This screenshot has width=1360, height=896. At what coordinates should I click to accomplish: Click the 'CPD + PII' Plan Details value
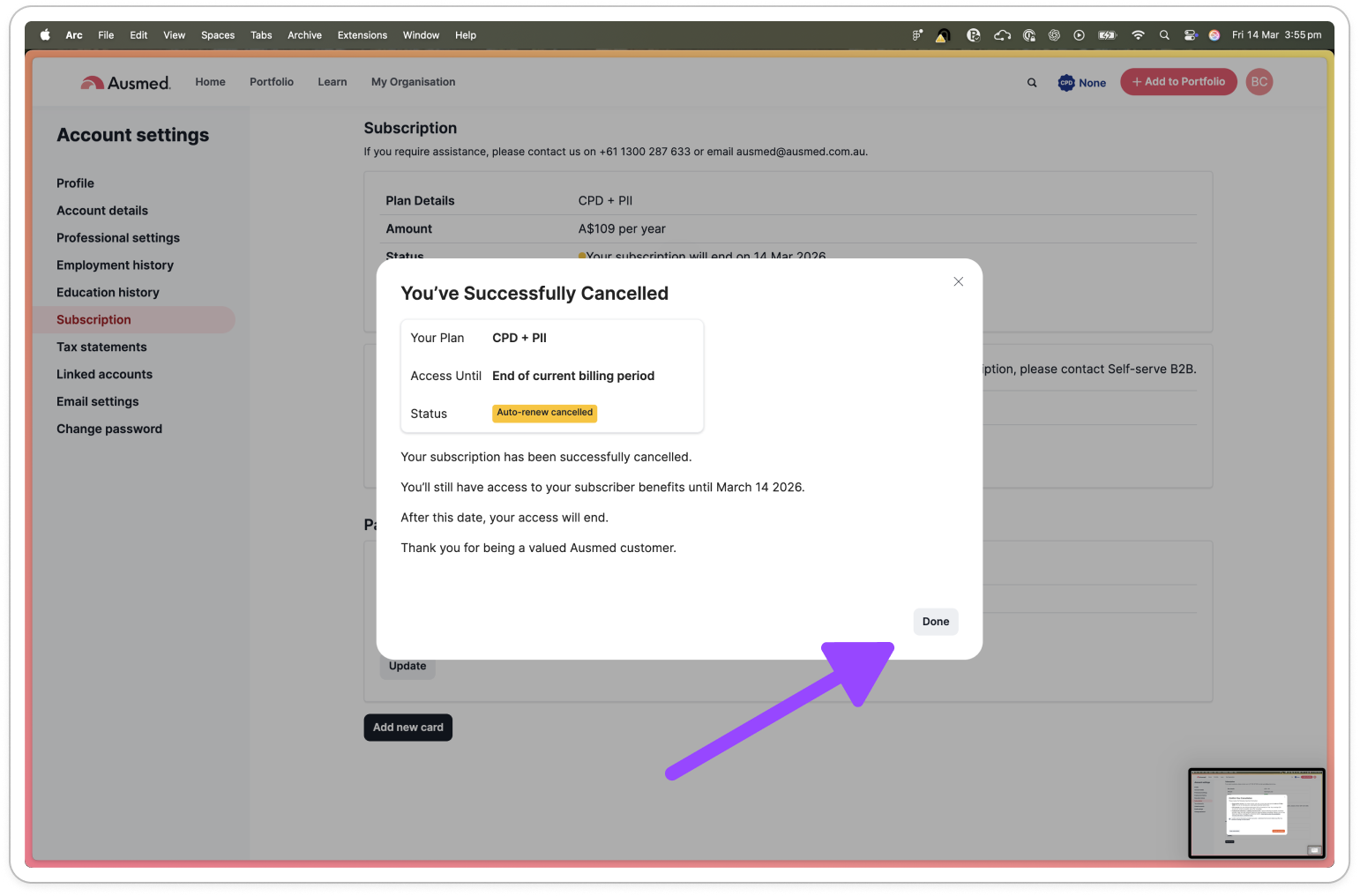click(605, 201)
